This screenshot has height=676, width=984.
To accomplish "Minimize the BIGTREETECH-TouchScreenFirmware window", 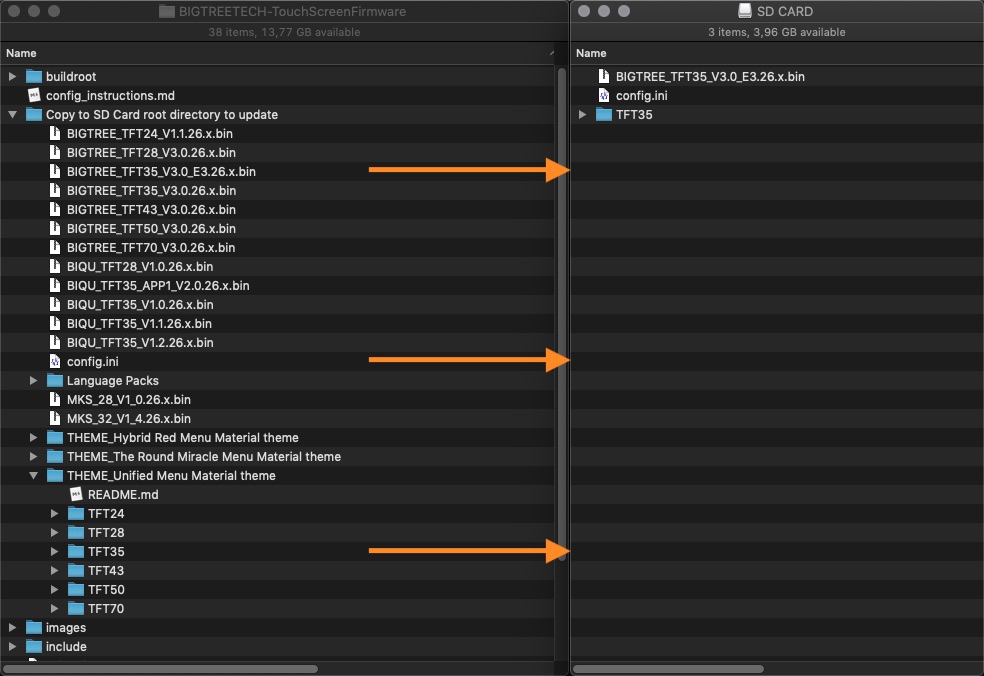I will 34,11.
